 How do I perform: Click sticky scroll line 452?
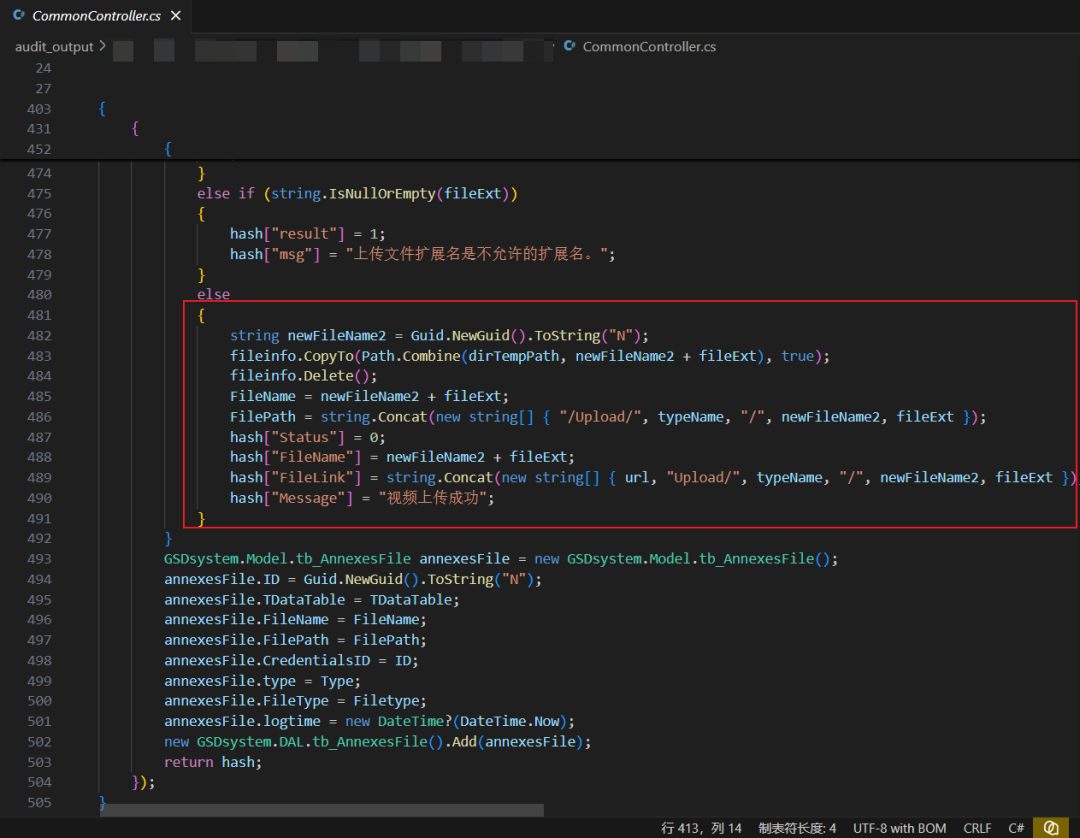39,149
